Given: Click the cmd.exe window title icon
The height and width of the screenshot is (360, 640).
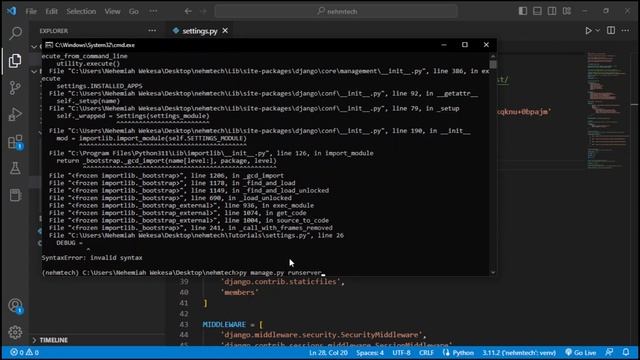Looking at the screenshot, I should [49, 45].
